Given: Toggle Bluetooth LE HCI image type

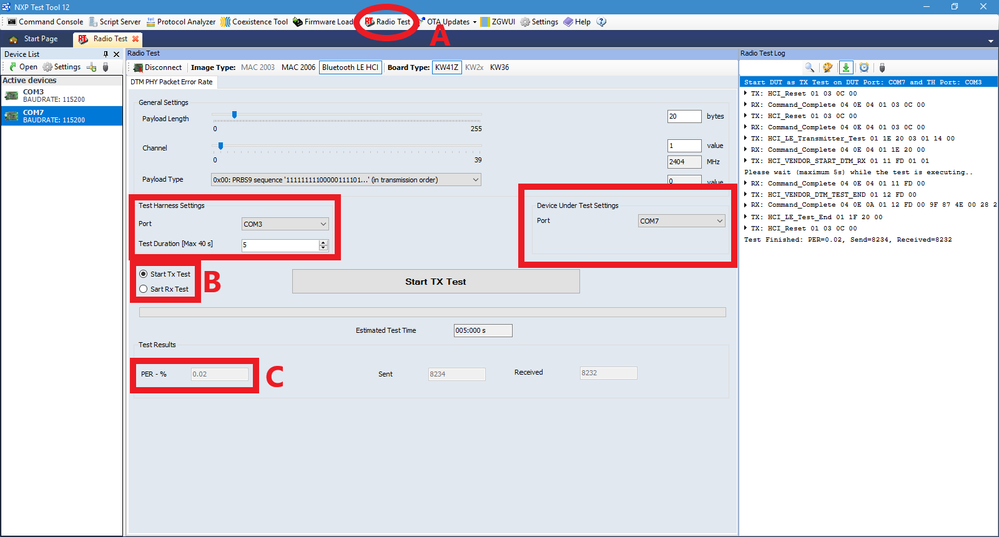Looking at the screenshot, I should click(x=350, y=68).
